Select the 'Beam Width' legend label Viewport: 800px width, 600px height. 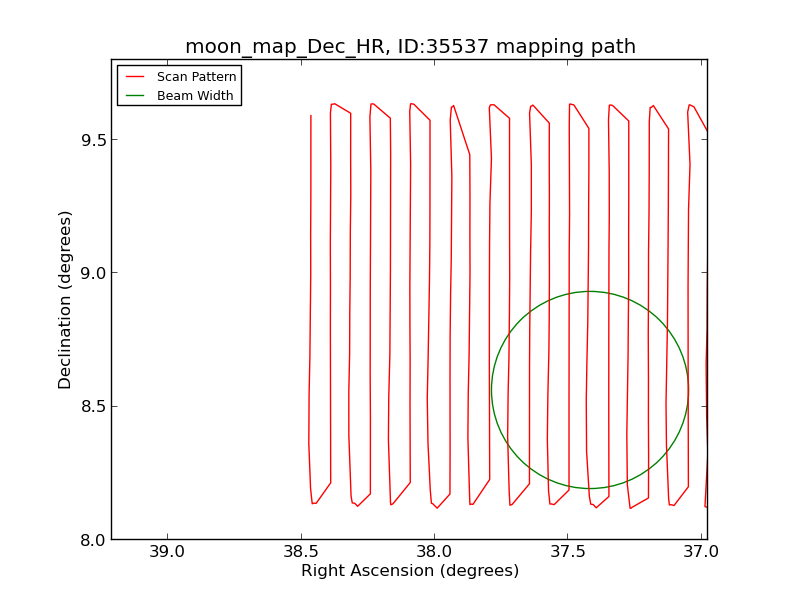(x=195, y=95)
